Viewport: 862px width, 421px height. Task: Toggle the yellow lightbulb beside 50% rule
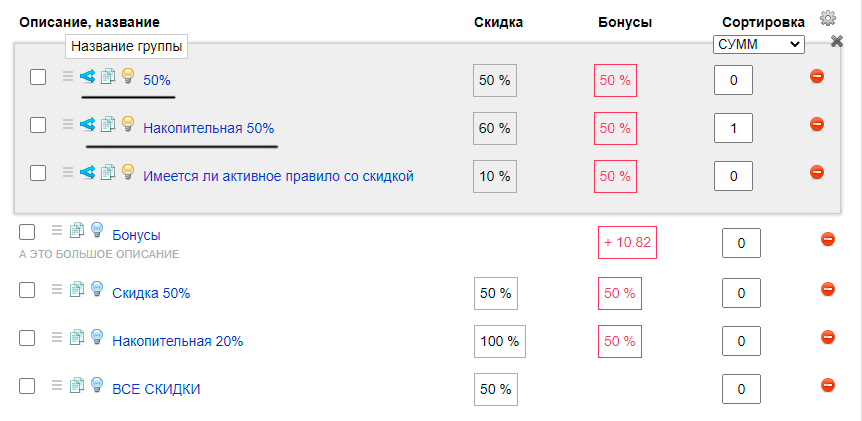(128, 75)
